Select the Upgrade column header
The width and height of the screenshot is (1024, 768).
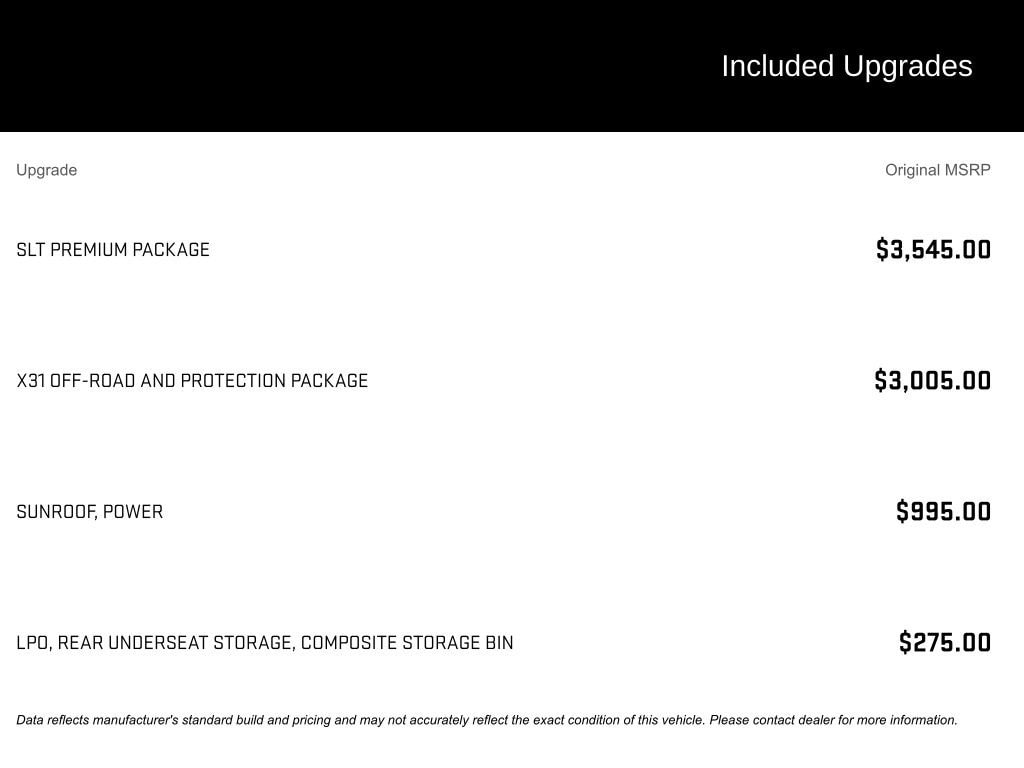[x=46, y=170]
